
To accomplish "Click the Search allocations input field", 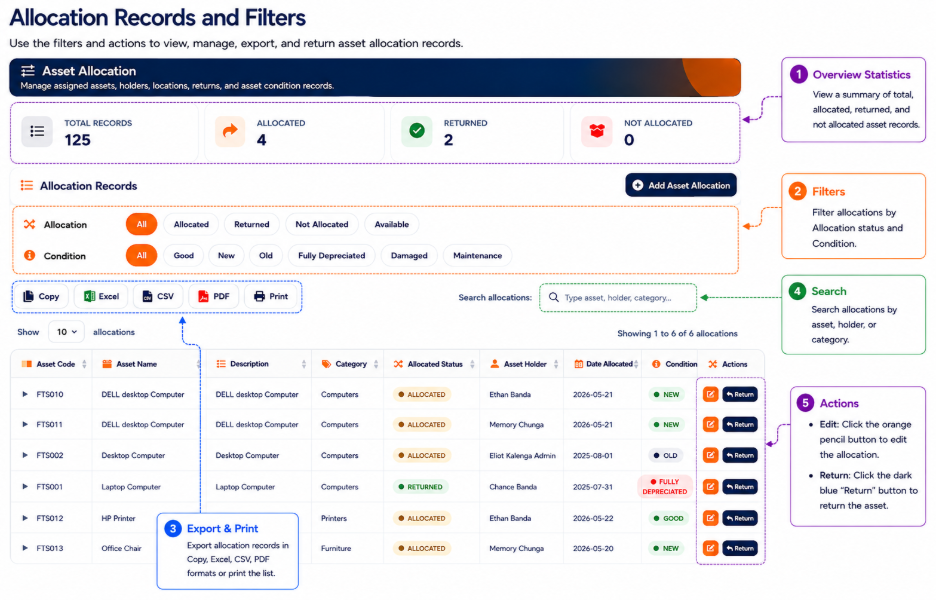I will (618, 297).
